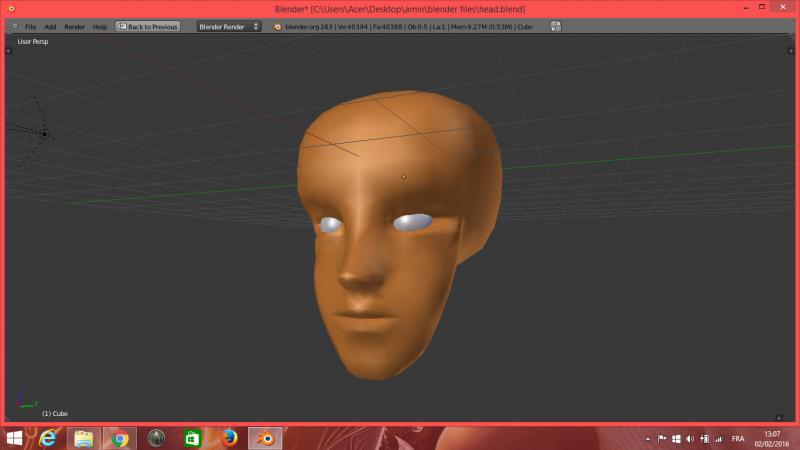This screenshot has width=800, height=450.
Task: Click the icon right of the scene statistics
Action: [555, 26]
